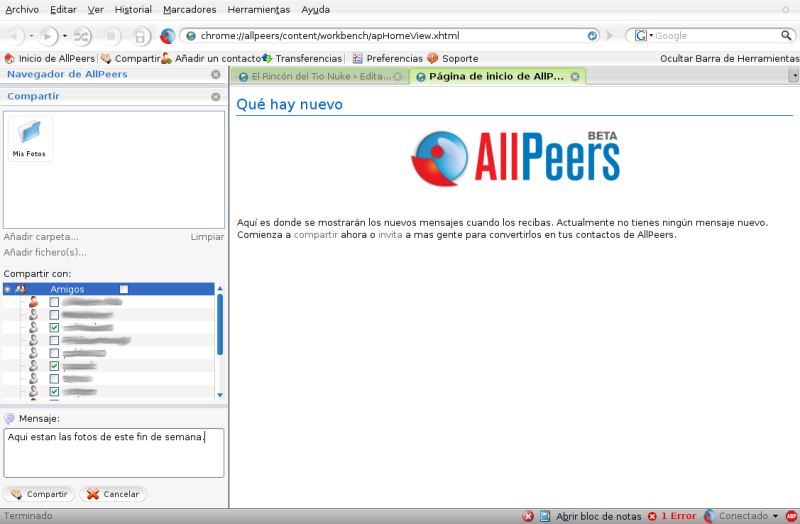Open the tab list dropdown arrow
800x524 pixels.
click(x=794, y=76)
